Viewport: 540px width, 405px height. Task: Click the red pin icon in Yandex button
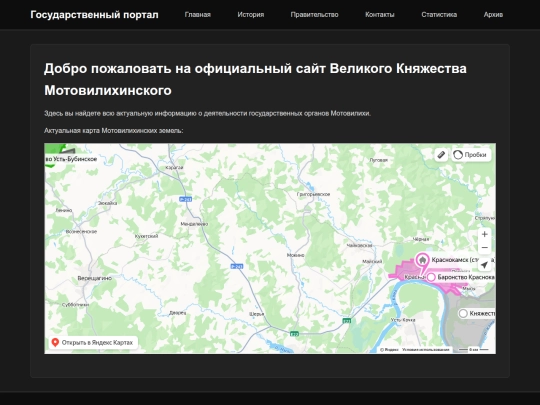[55, 342]
